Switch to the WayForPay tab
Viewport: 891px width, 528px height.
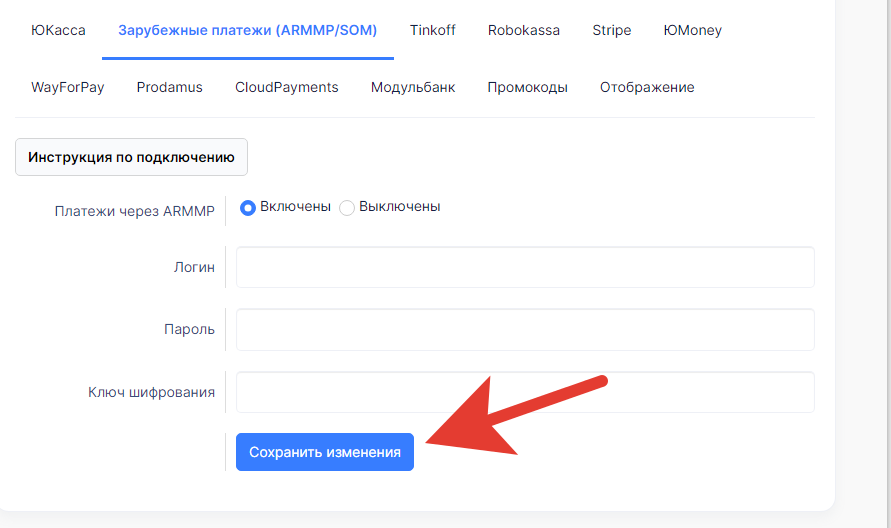click(x=68, y=88)
